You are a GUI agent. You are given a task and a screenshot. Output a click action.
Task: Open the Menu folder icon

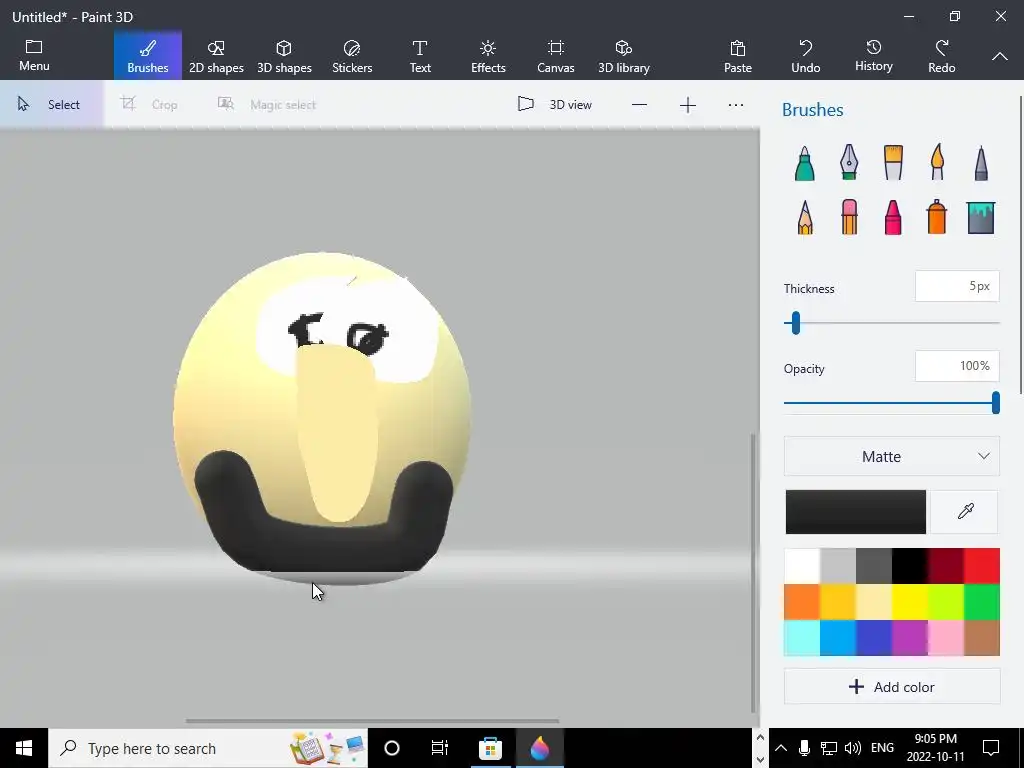pyautogui.click(x=34, y=56)
